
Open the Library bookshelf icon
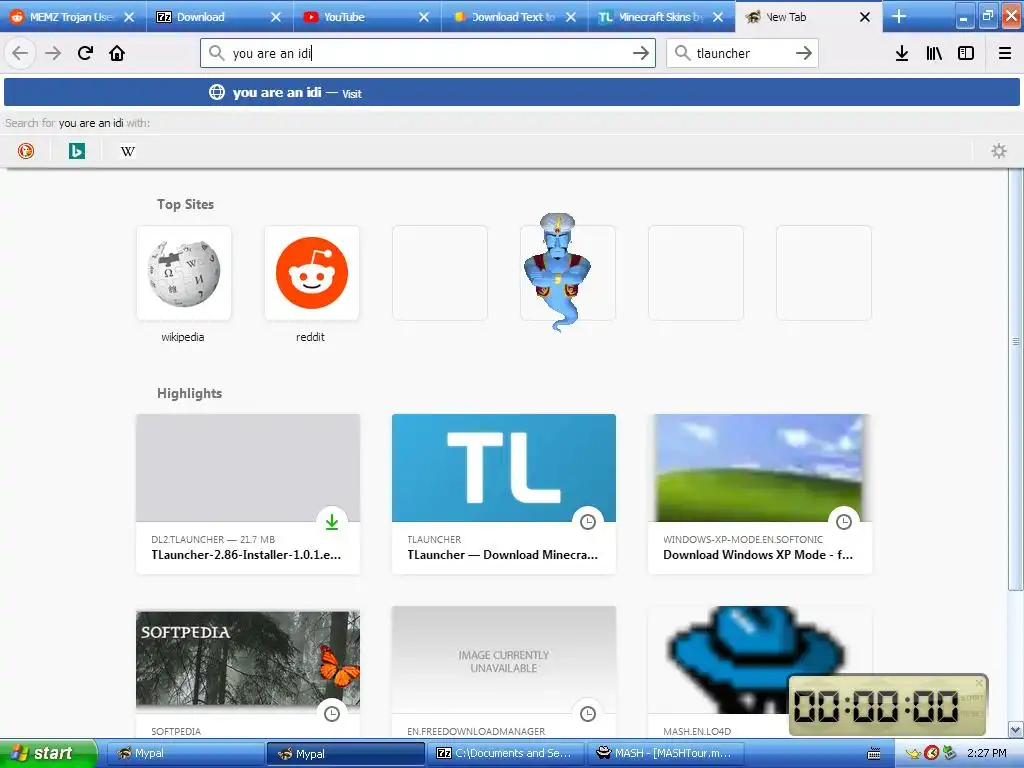[x=934, y=53]
